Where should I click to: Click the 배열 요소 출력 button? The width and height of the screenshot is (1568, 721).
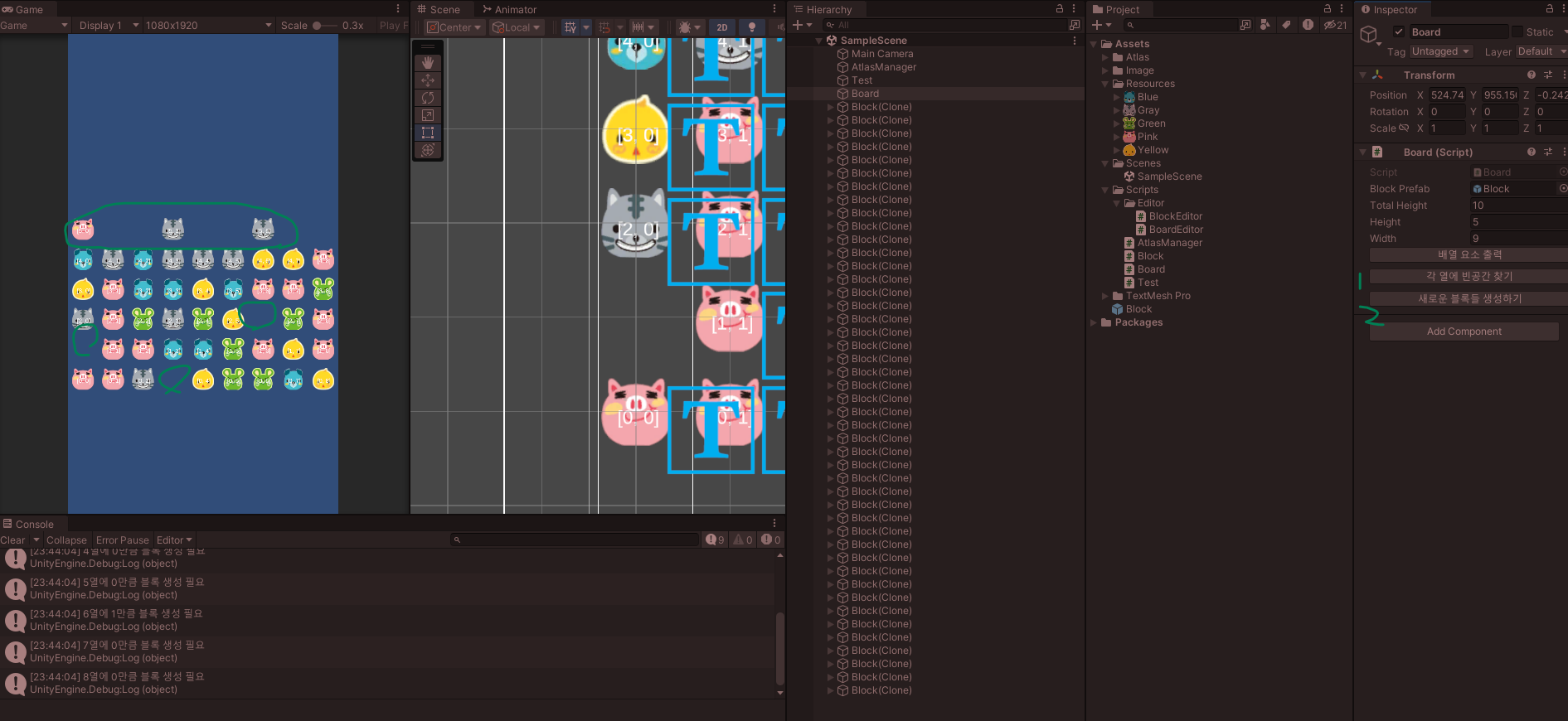click(1469, 254)
